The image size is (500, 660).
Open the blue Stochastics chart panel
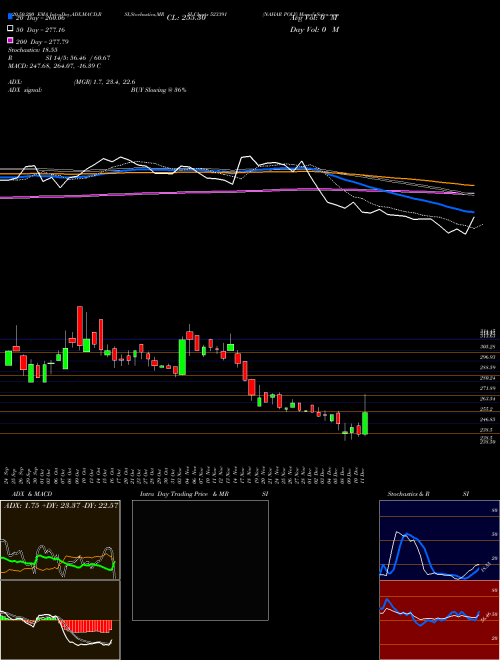pos(439,540)
